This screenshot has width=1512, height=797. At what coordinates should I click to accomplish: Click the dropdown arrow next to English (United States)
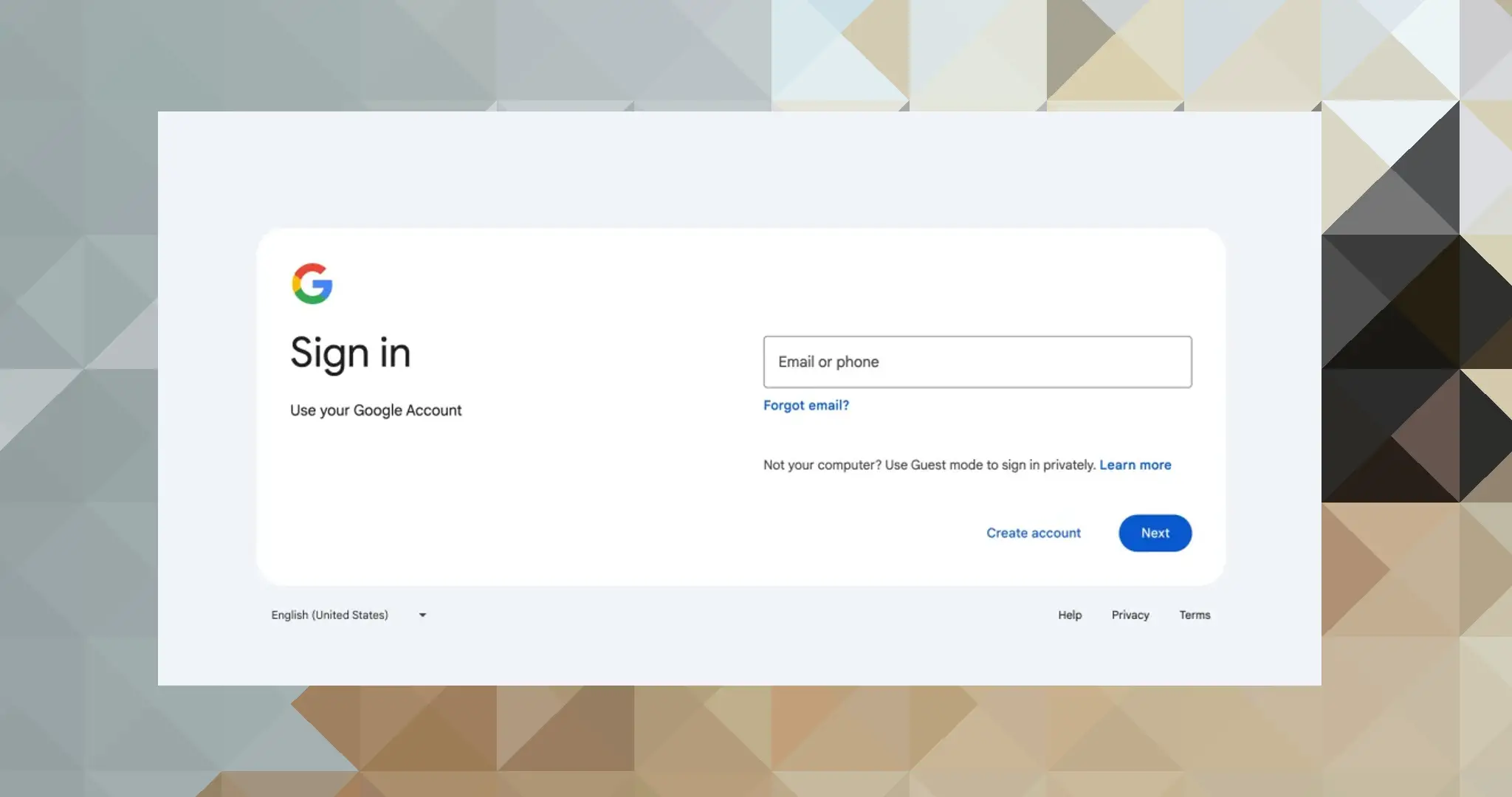[x=422, y=615]
